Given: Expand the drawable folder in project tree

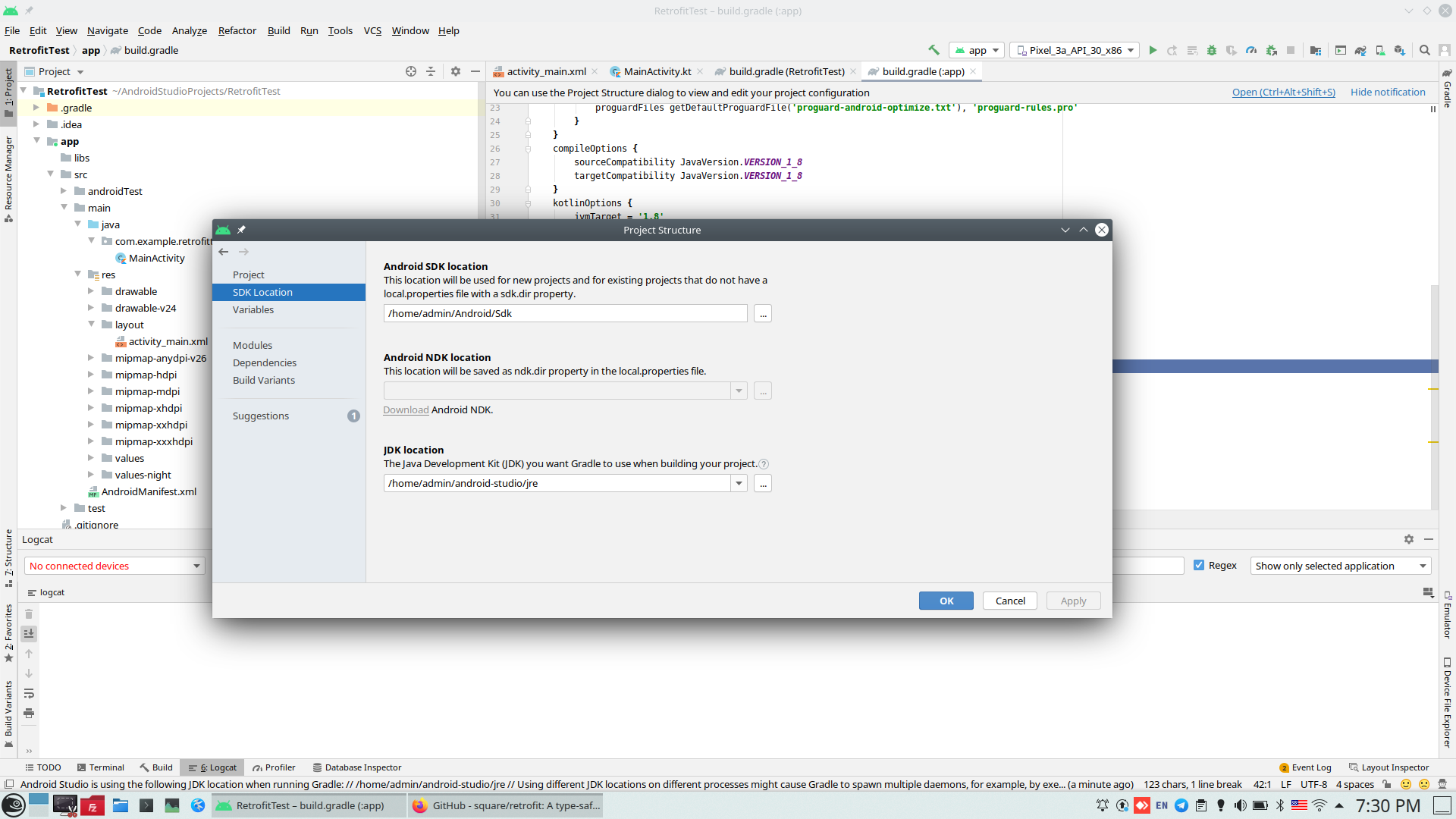Looking at the screenshot, I should (x=91, y=291).
